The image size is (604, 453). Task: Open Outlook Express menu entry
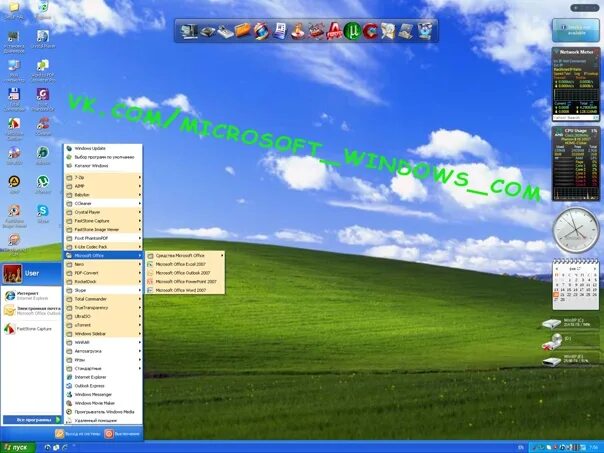[103, 386]
